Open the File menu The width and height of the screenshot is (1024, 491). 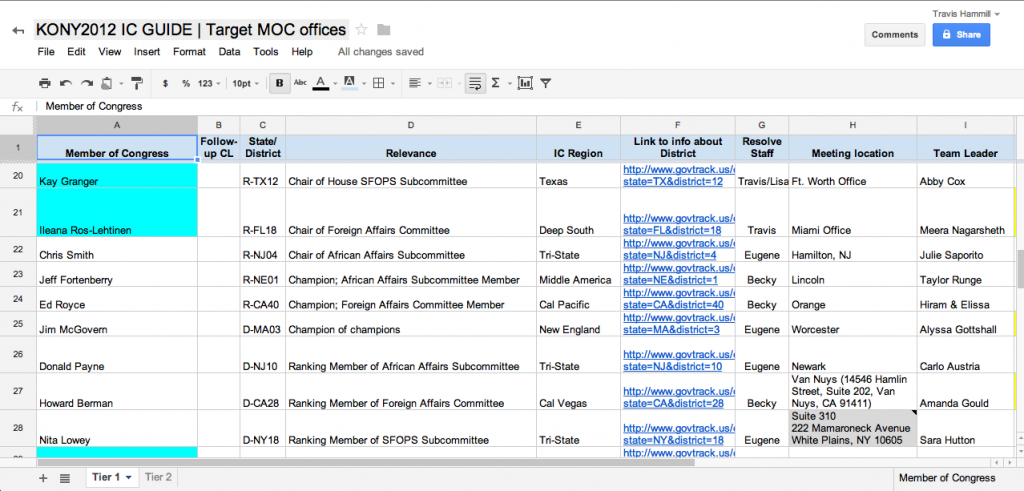coord(46,52)
